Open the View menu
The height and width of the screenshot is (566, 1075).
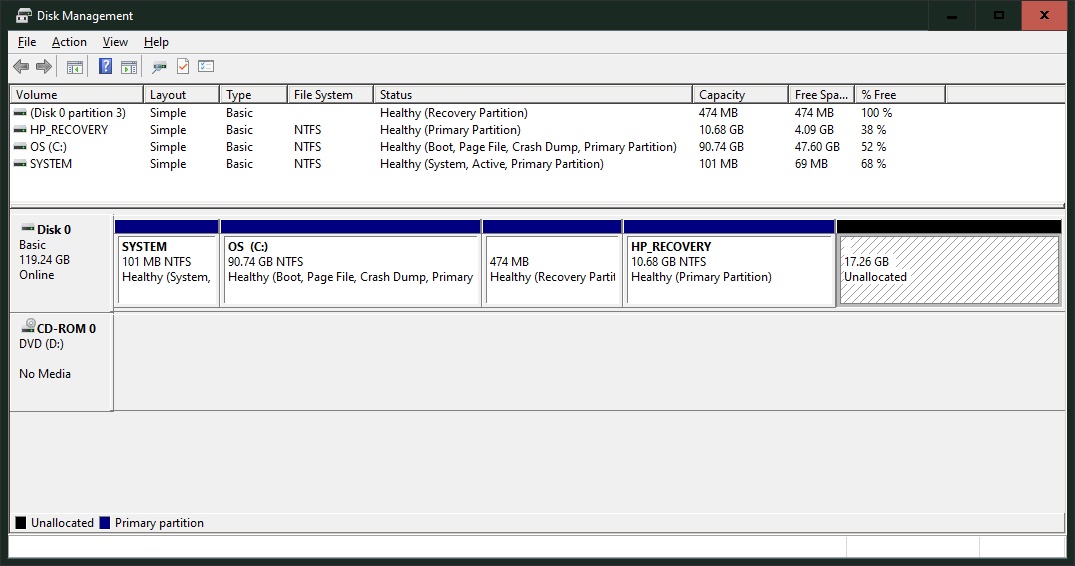(x=115, y=42)
